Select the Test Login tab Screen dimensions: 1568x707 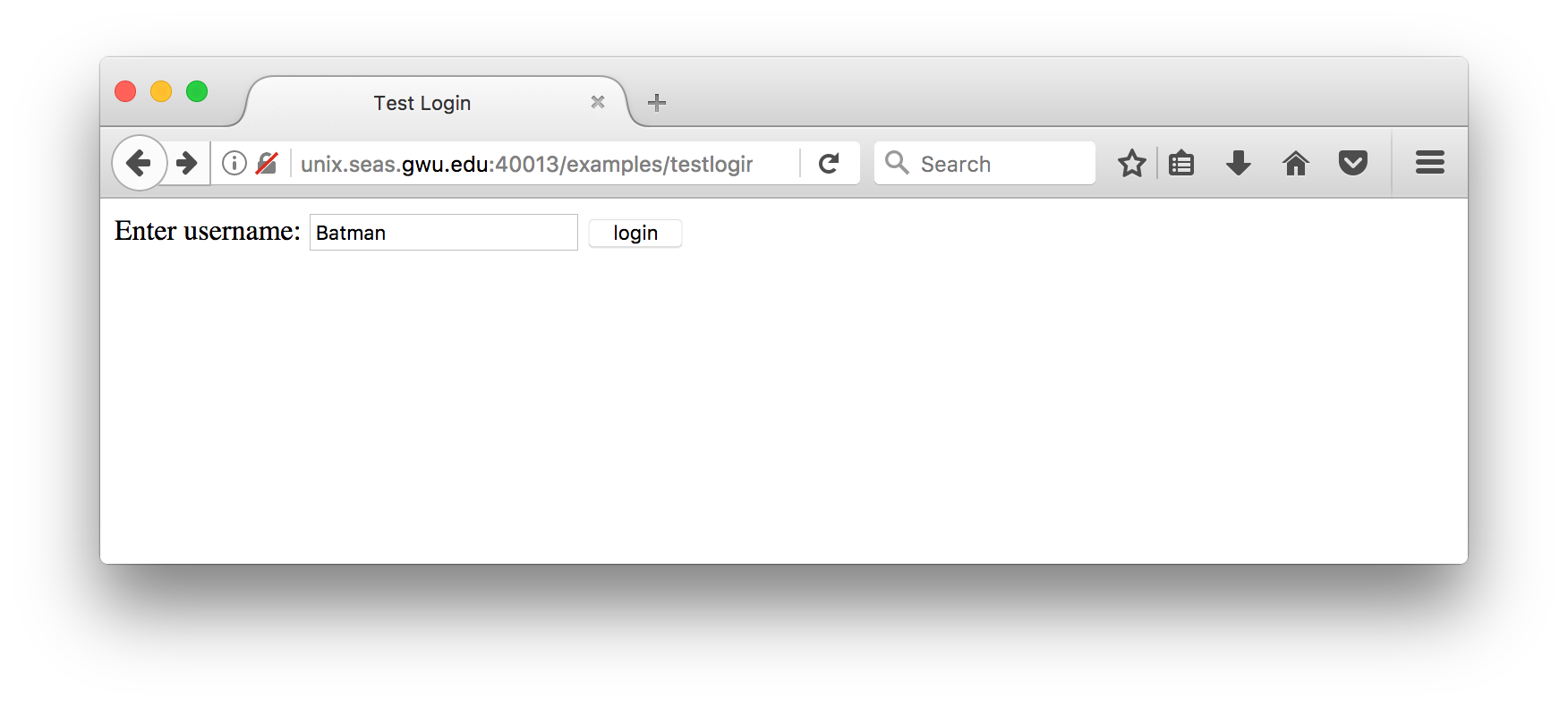(422, 103)
